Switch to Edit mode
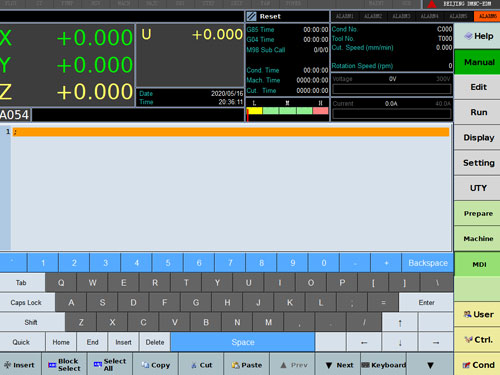The image size is (500, 375). (477, 87)
